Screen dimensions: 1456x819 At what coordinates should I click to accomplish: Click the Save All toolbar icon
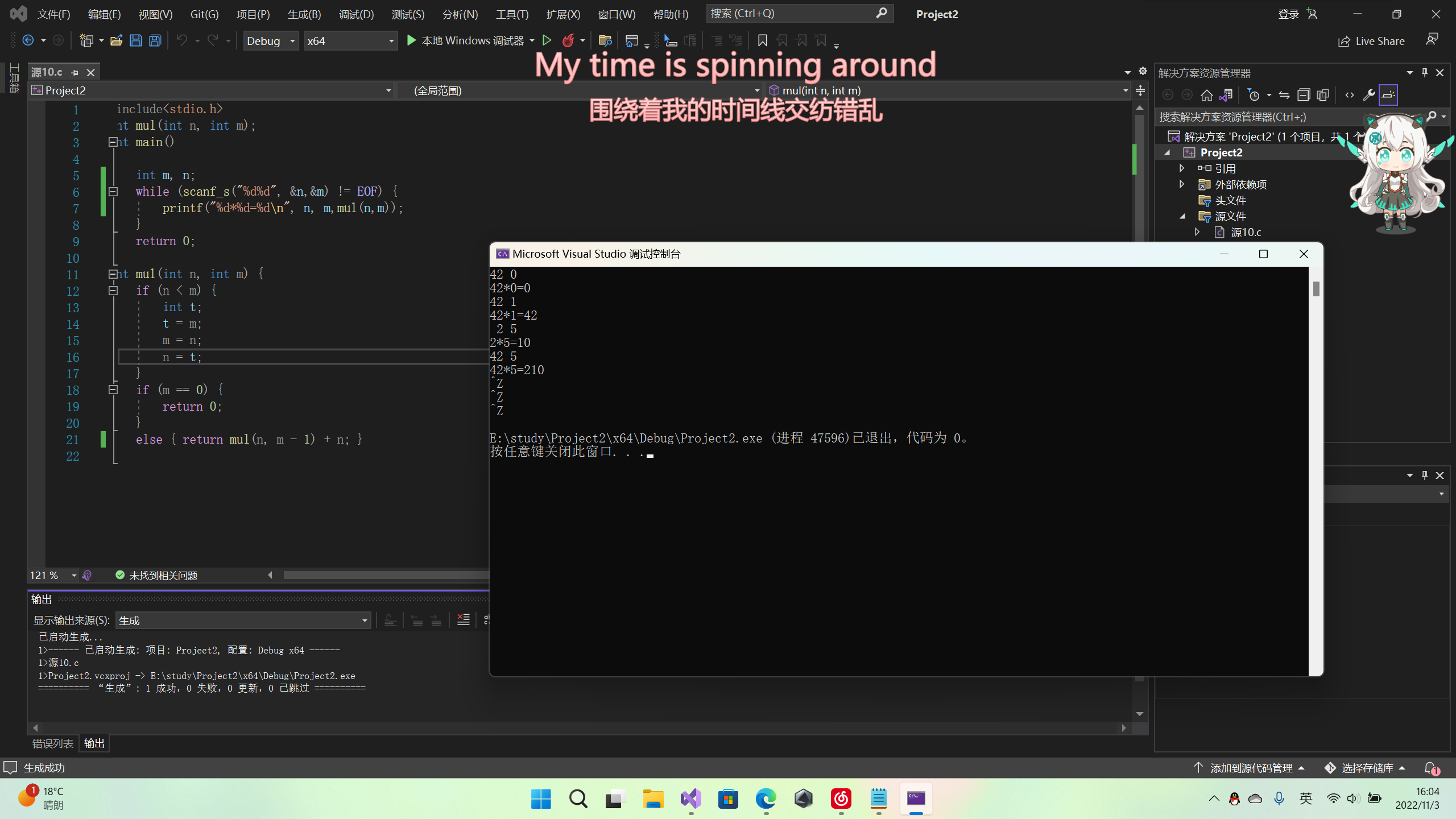click(x=155, y=40)
